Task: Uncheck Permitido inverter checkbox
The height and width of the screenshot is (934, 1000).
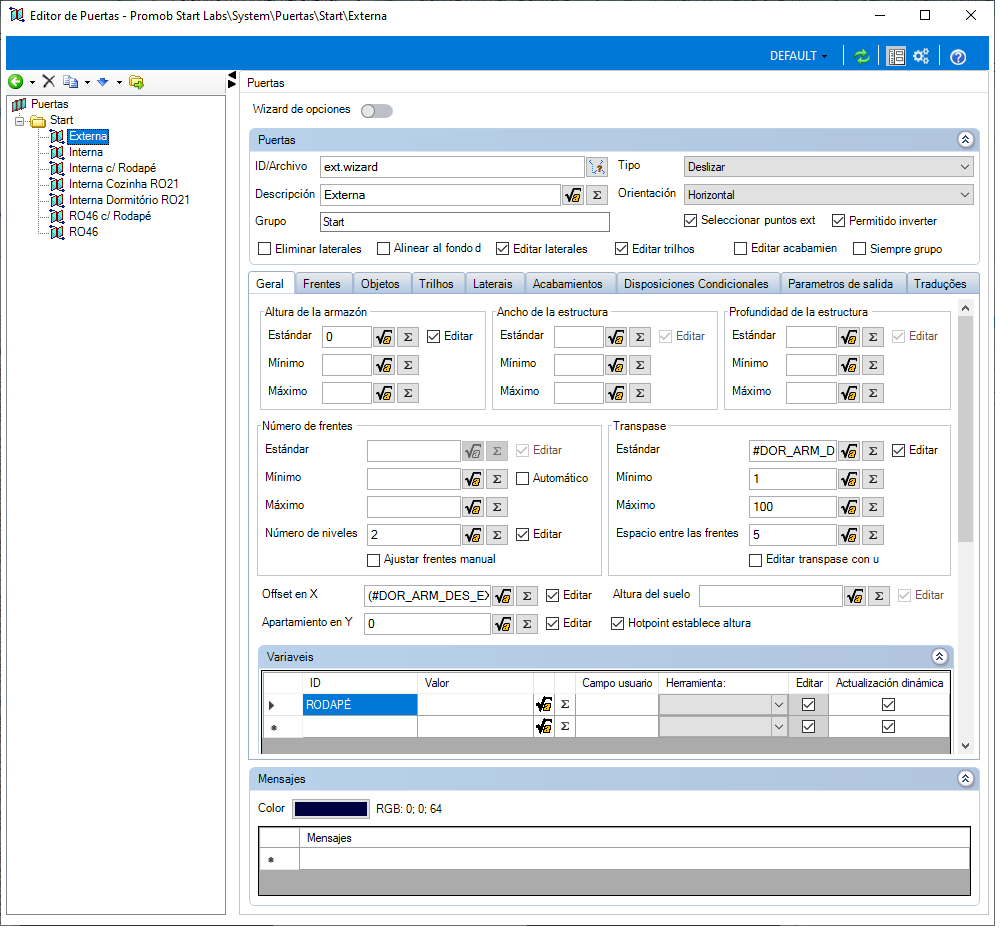Action: (x=838, y=221)
